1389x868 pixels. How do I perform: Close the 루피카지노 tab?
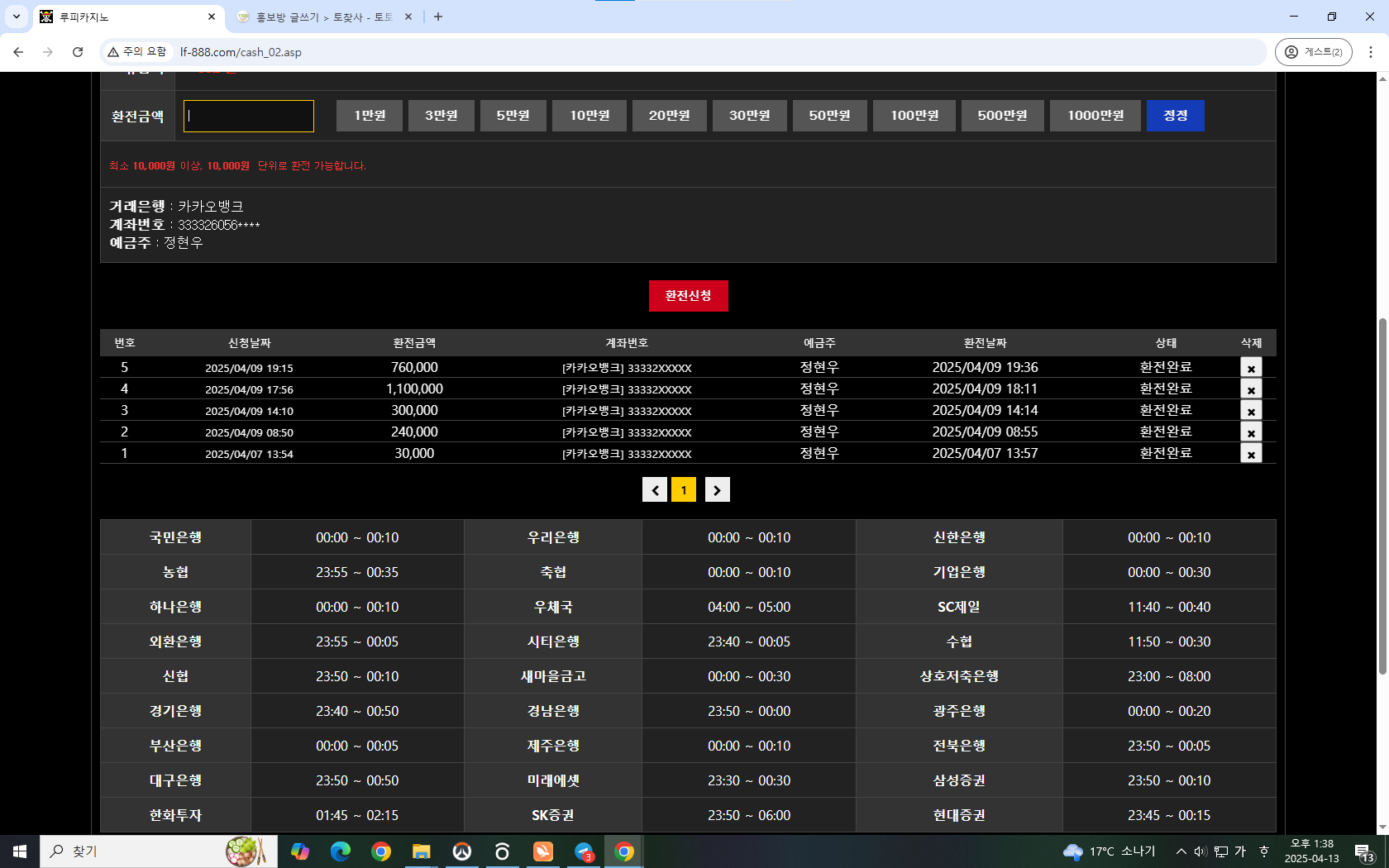coord(212,17)
